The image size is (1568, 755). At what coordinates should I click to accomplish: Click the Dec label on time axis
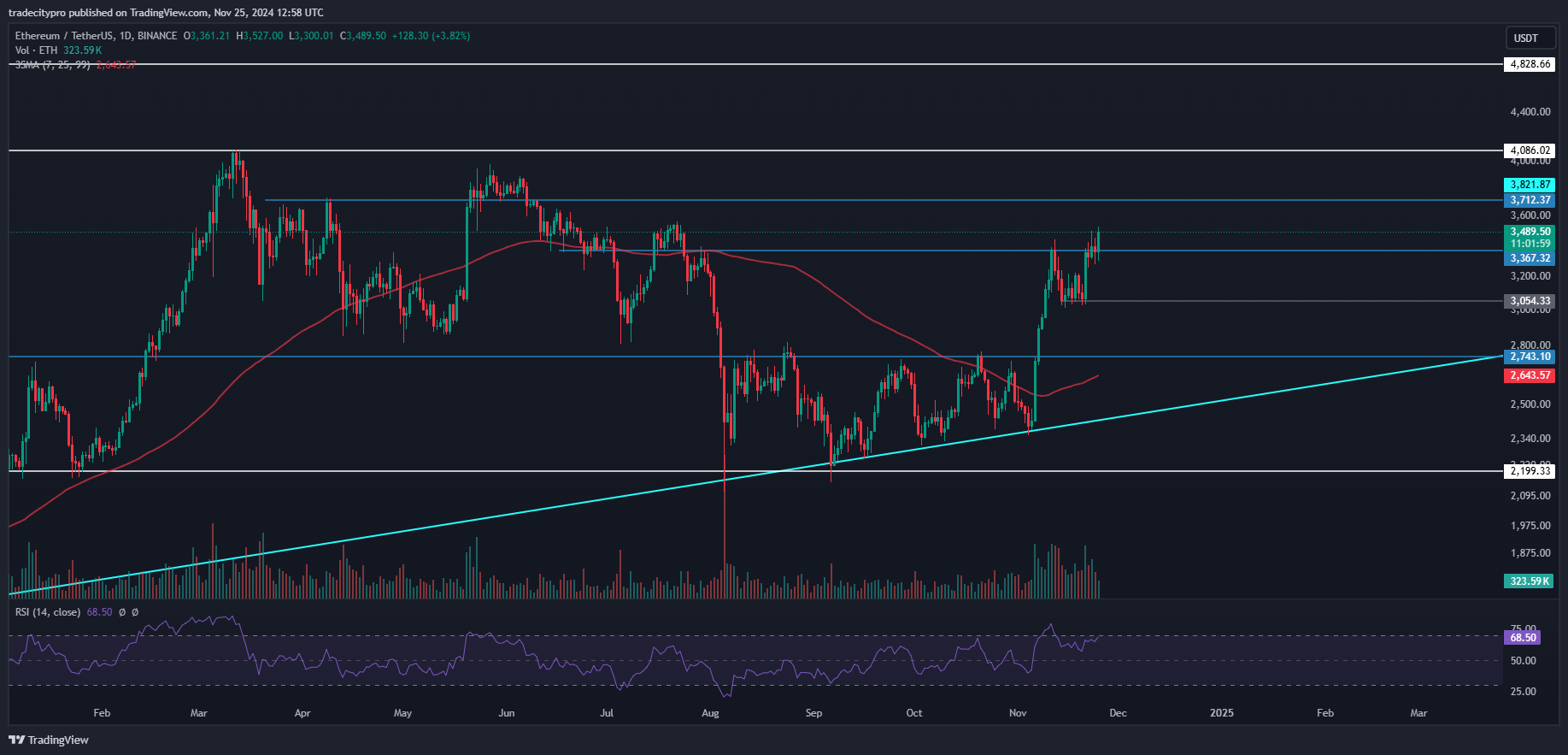tap(1119, 713)
